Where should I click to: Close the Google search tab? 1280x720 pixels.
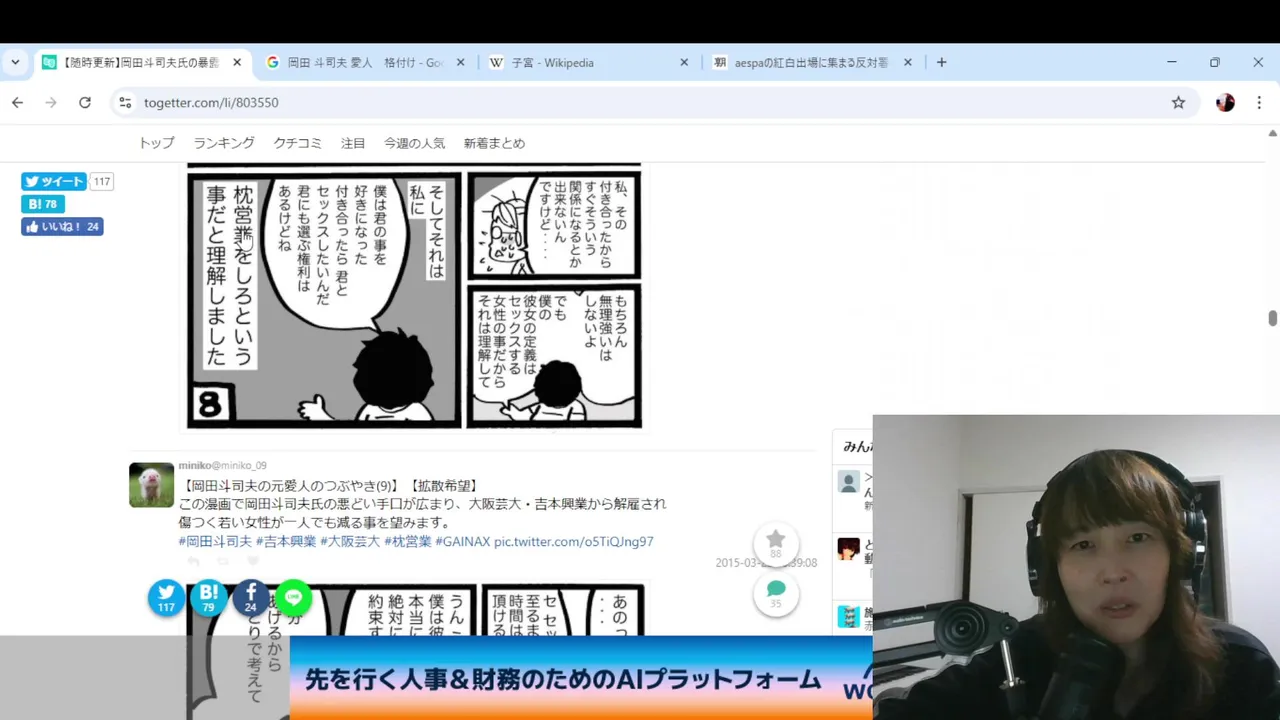[460, 62]
